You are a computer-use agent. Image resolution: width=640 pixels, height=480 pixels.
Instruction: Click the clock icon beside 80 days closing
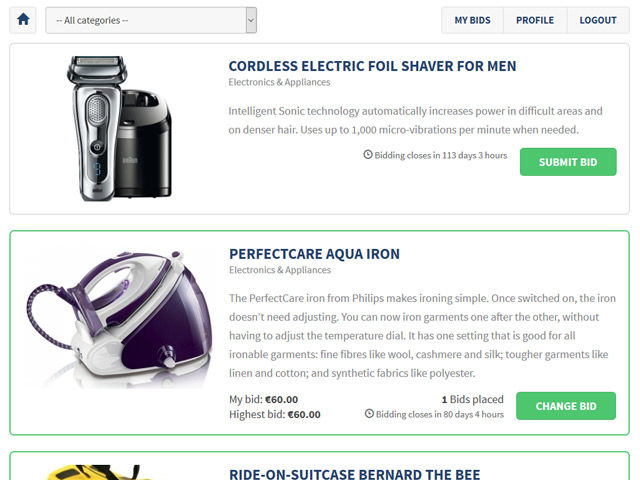click(x=369, y=413)
